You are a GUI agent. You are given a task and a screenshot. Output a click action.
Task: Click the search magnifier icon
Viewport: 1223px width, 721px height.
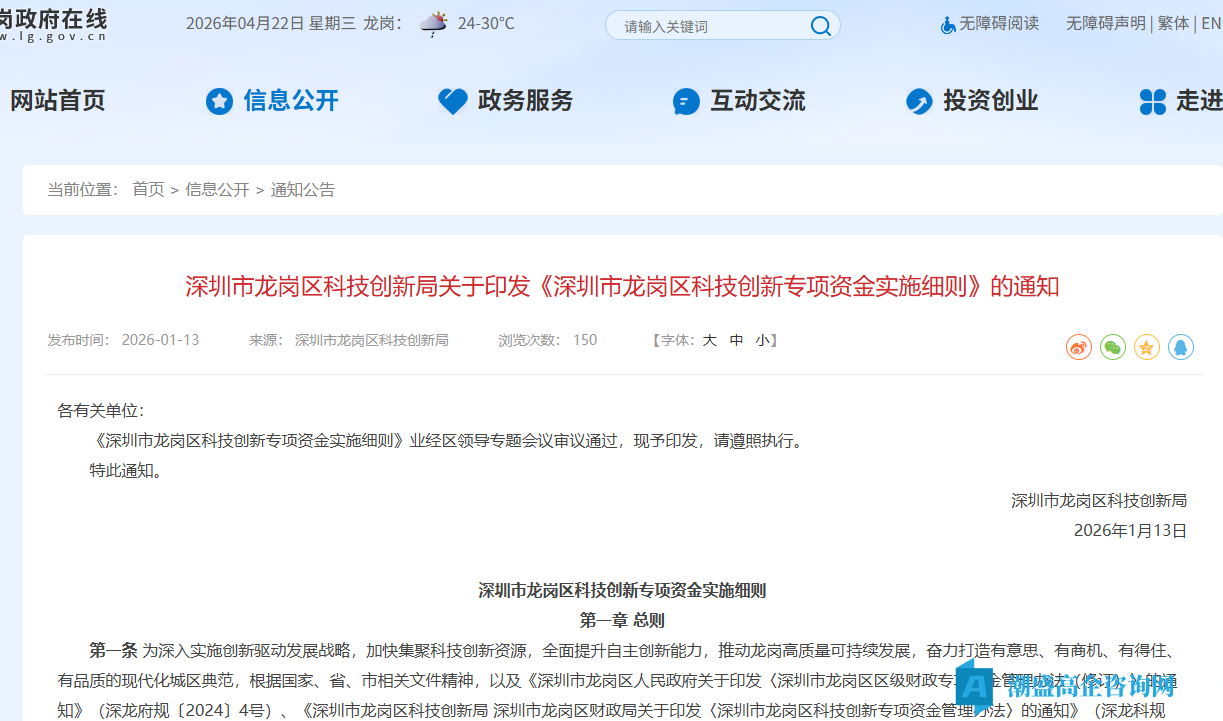(x=820, y=25)
